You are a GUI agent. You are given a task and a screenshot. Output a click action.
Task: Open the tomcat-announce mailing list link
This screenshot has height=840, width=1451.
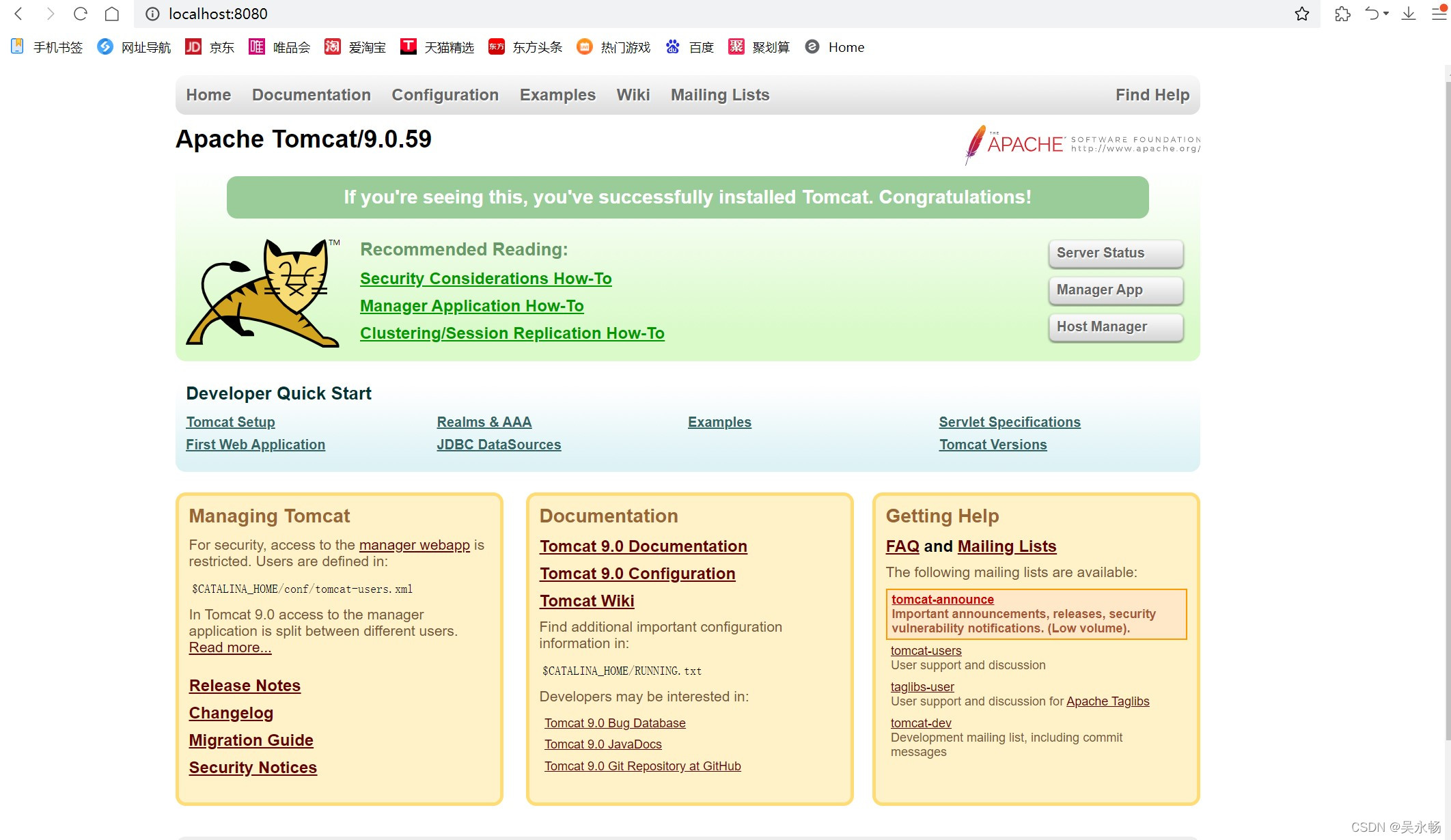click(942, 599)
